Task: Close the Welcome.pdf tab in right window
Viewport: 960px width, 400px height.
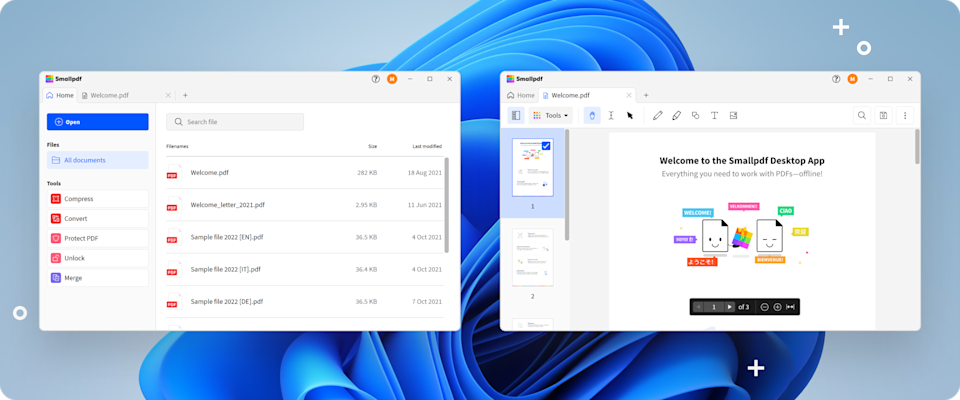Action: pyautogui.click(x=629, y=96)
